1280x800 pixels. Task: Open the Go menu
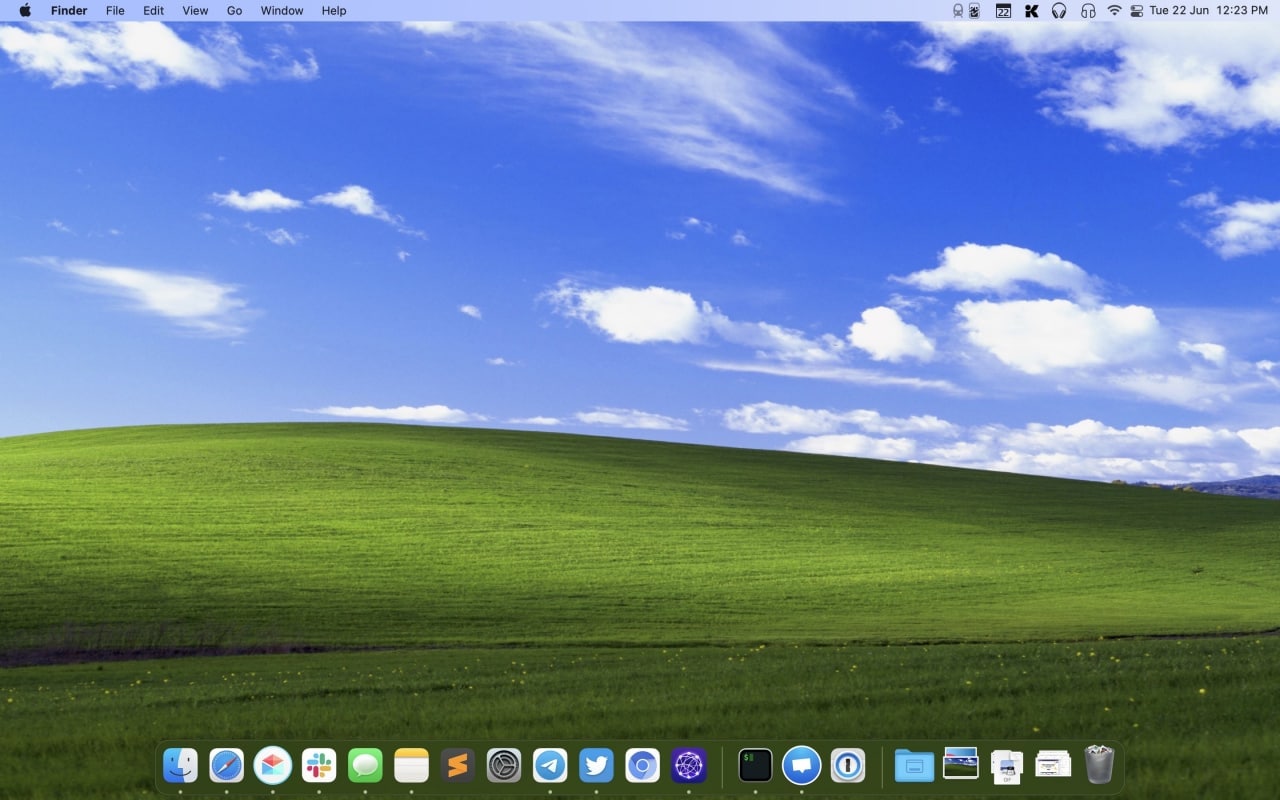tap(234, 11)
